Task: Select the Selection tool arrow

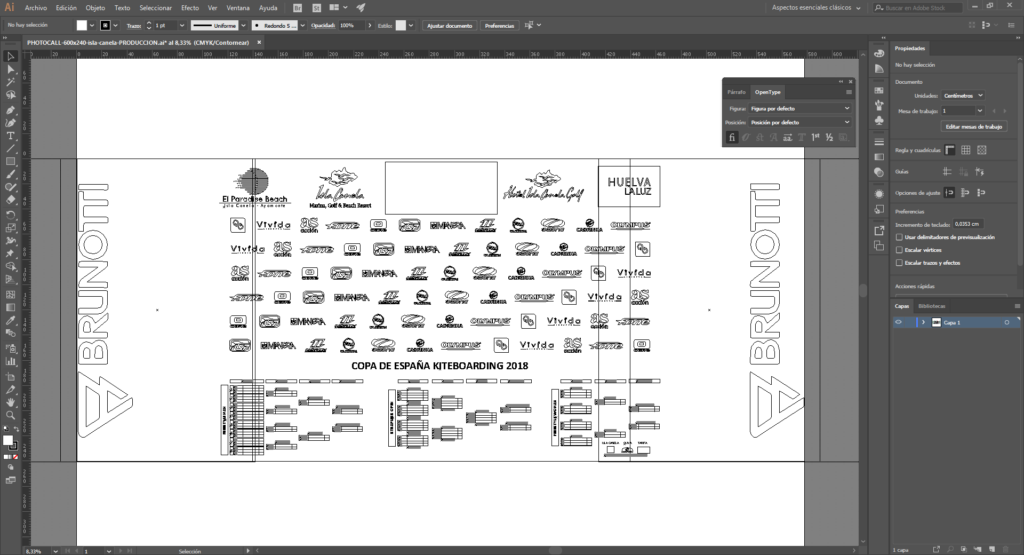Action: tap(10, 56)
